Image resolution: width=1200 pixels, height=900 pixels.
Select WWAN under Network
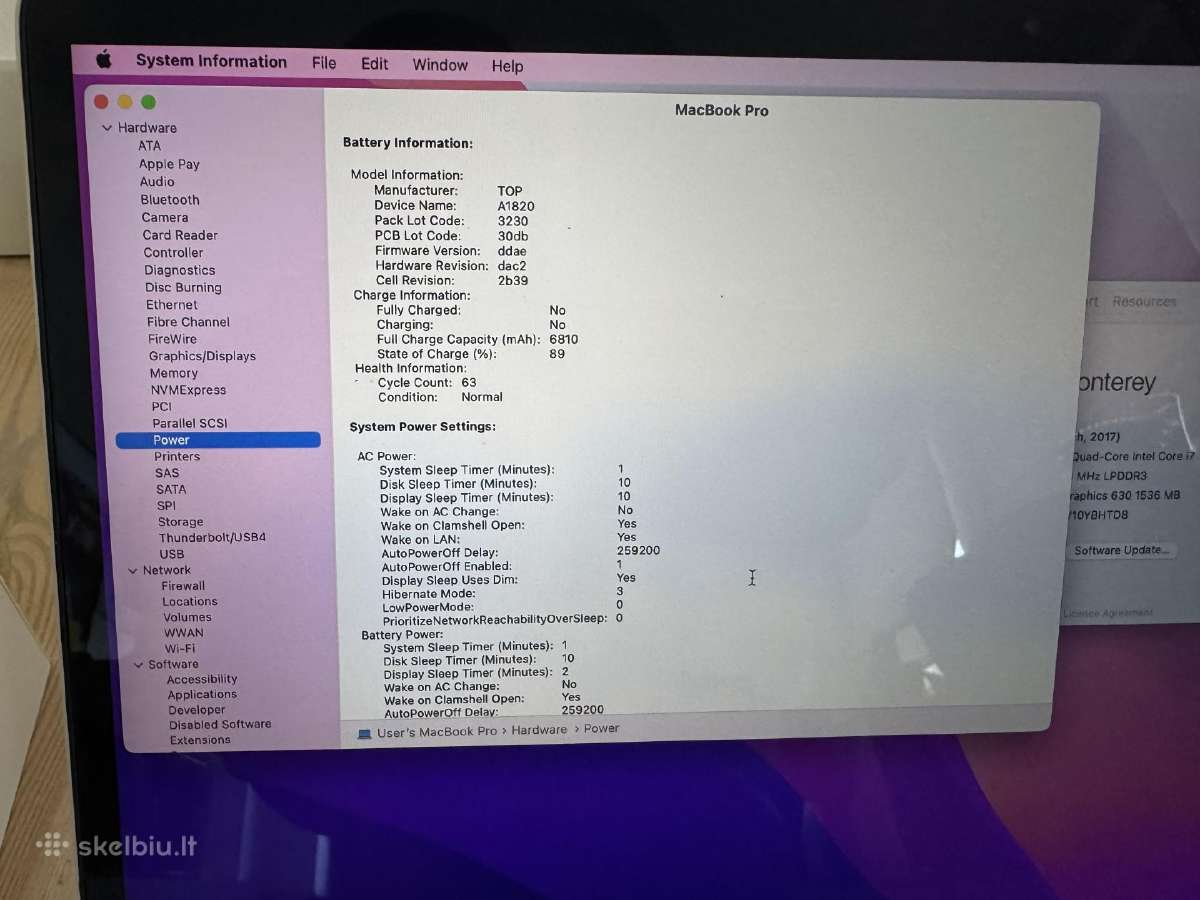[184, 633]
